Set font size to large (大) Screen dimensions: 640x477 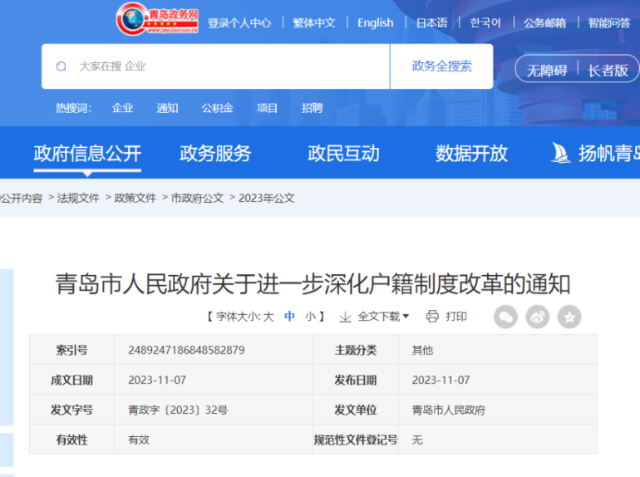click(x=268, y=317)
